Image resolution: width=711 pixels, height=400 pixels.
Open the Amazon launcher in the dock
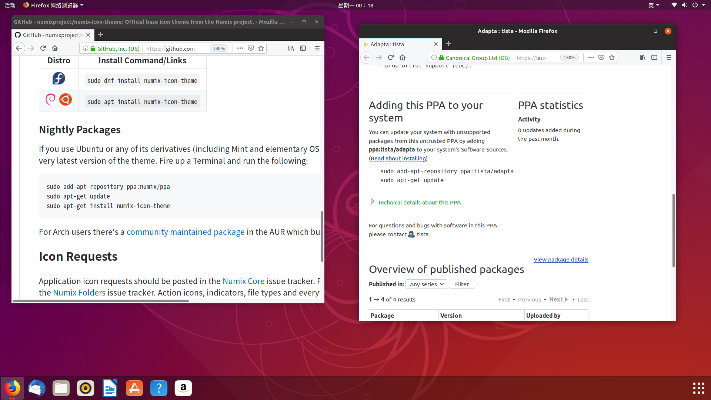point(184,388)
